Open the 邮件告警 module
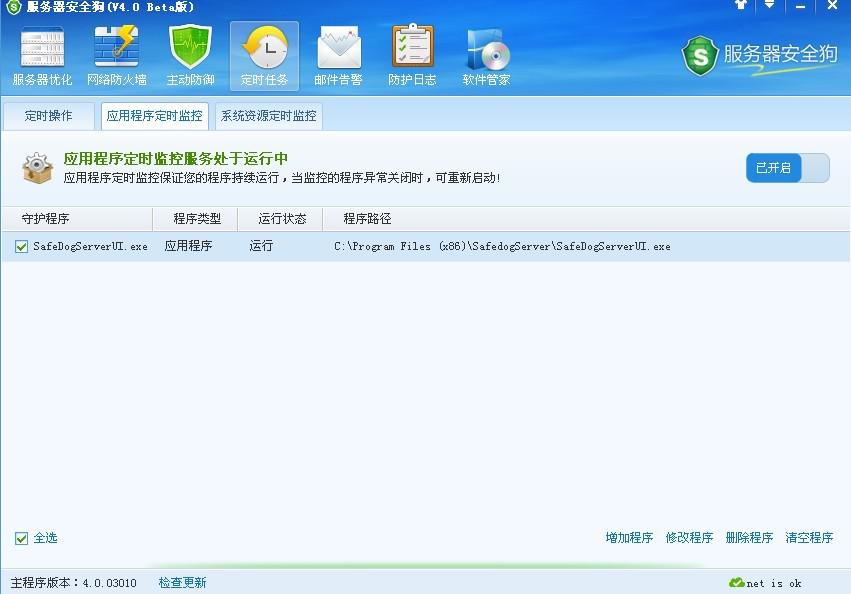Viewport: 851px width, 594px height. pyautogui.click(x=338, y=55)
